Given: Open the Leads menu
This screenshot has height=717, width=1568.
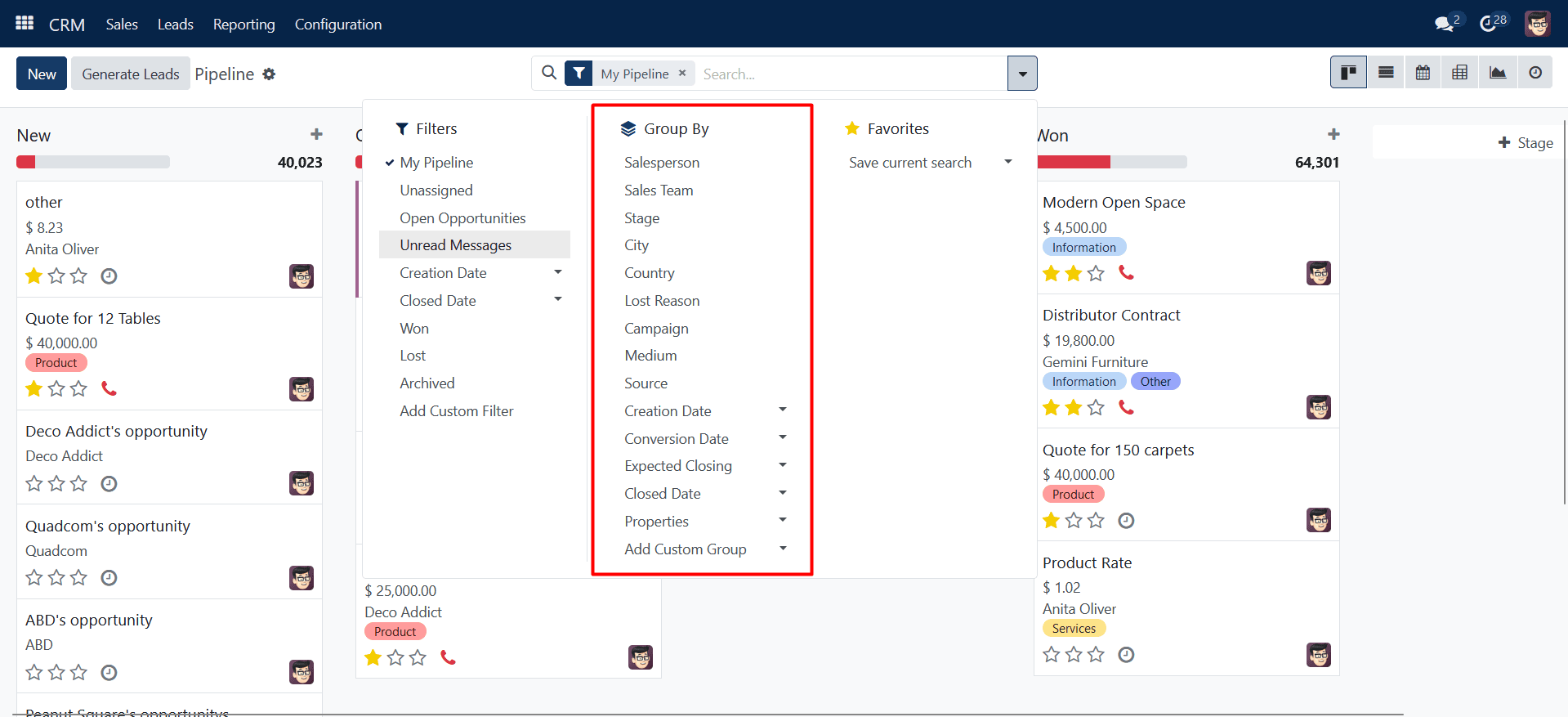Looking at the screenshot, I should click(176, 25).
